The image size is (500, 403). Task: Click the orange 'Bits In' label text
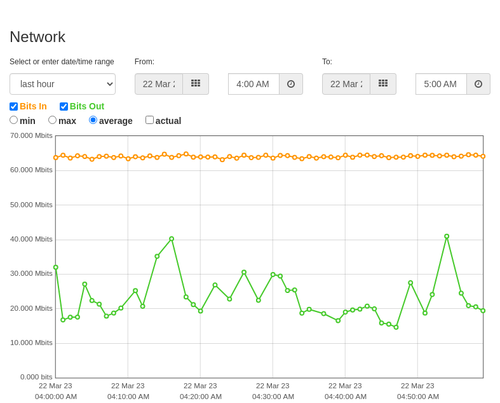33,106
